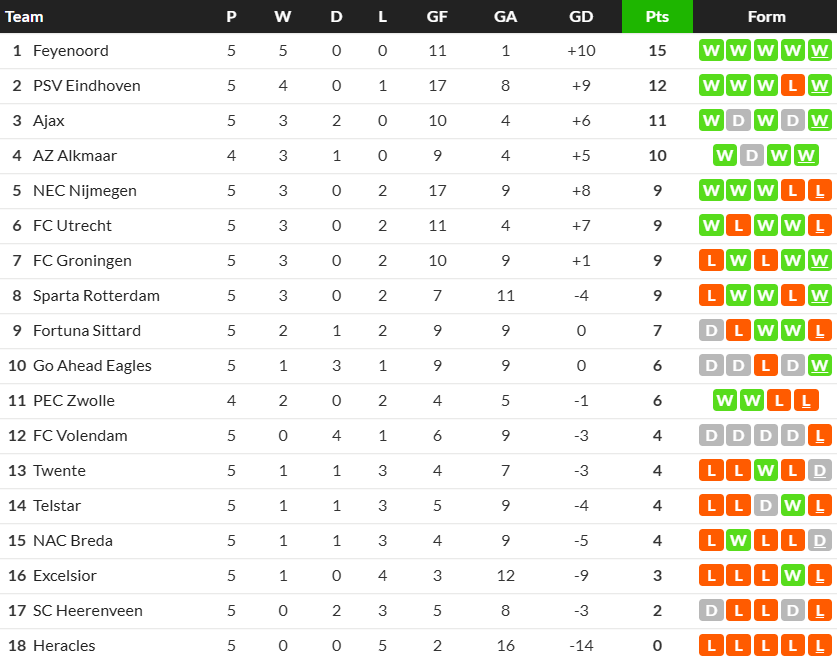Click Go Ahead Eagles' orange L form badge
This screenshot has height=663, width=837.
(765, 366)
